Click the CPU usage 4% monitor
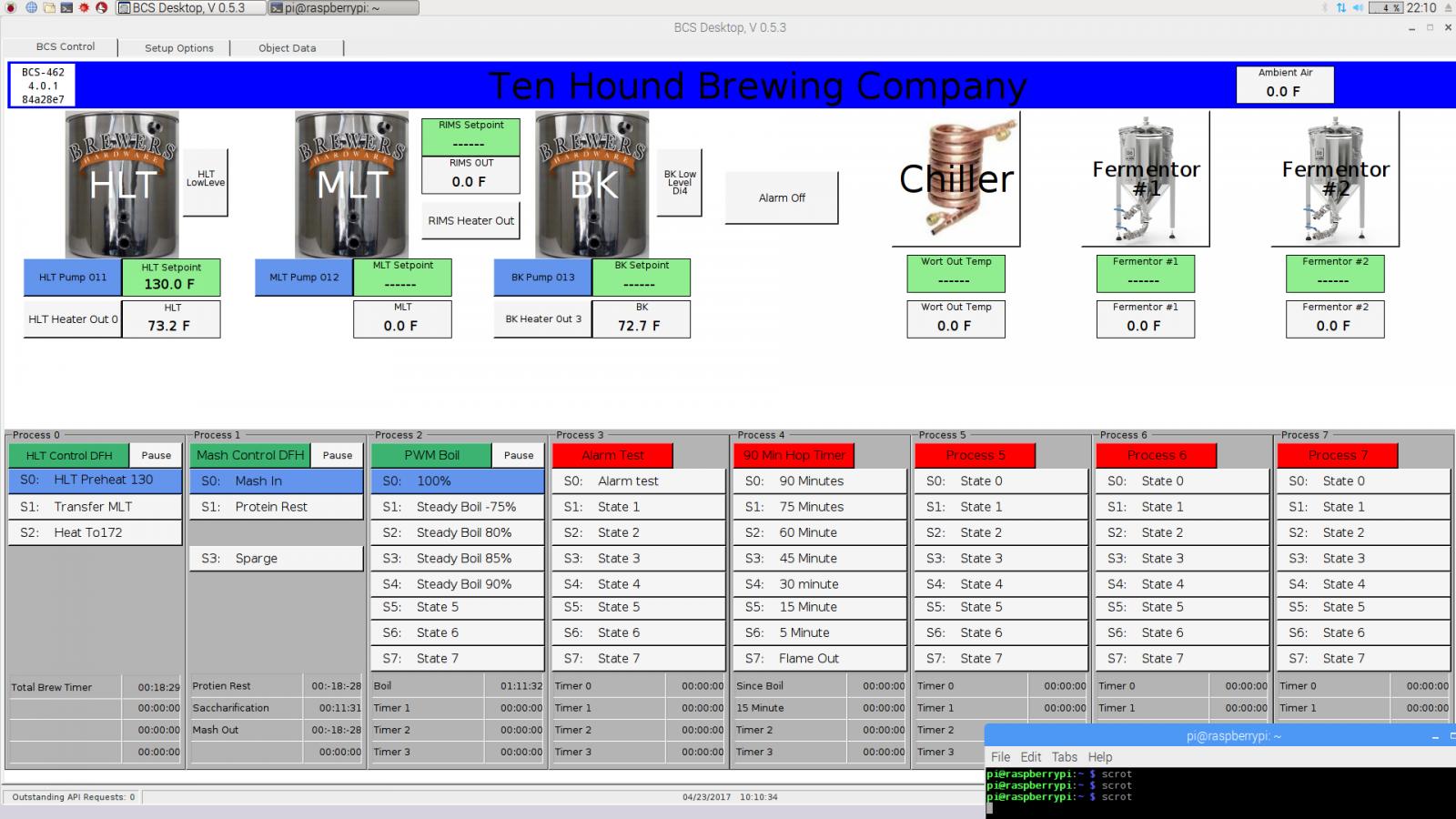This screenshot has width=1456, height=819. 1387,8
